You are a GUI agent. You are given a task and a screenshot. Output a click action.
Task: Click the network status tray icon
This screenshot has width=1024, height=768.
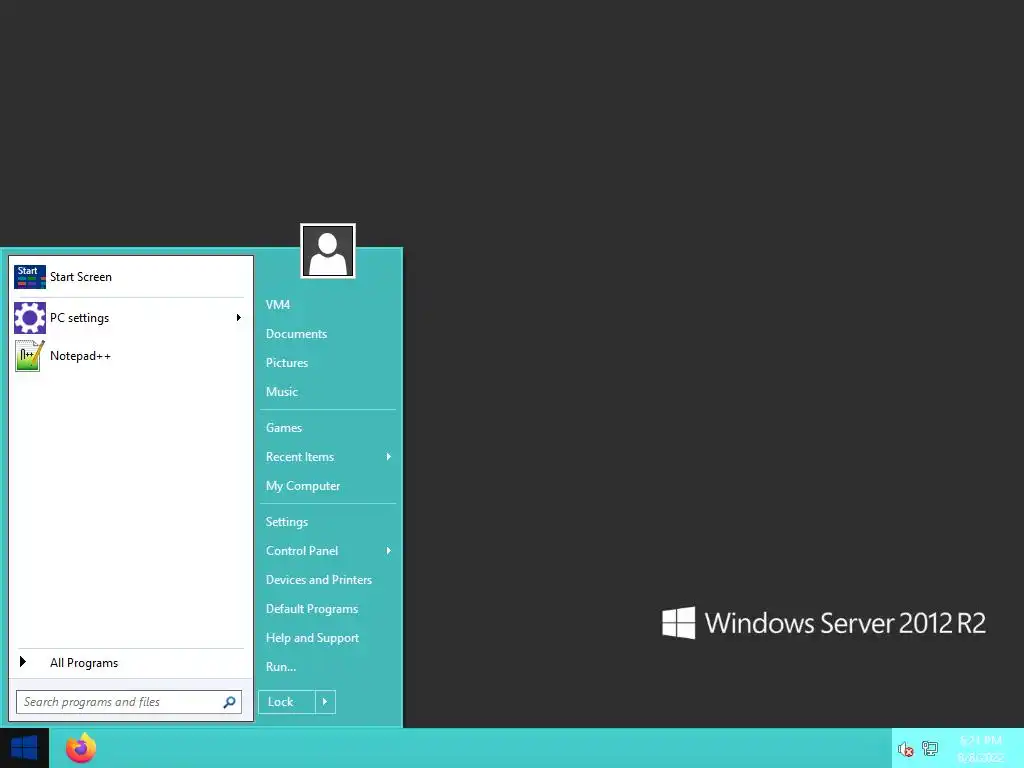[x=930, y=748]
